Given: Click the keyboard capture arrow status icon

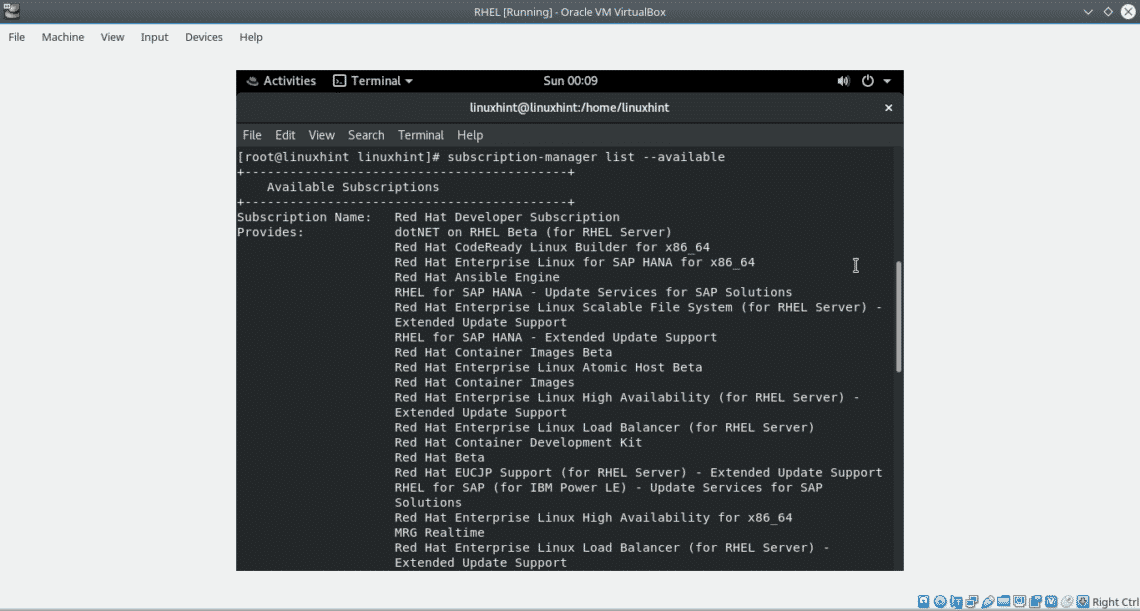Looking at the screenshot, I should [1083, 602].
